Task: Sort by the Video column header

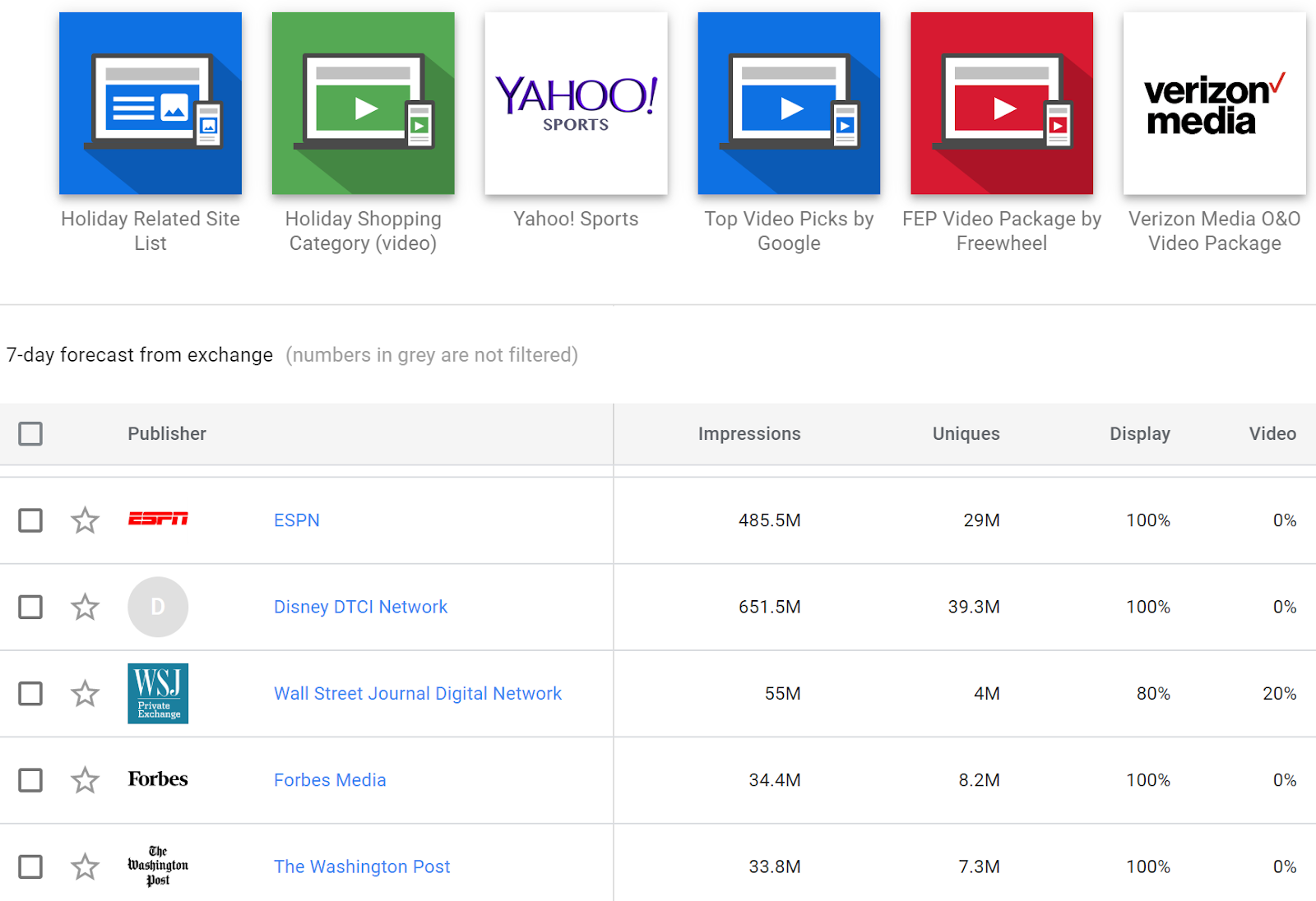Action: coord(1272,433)
